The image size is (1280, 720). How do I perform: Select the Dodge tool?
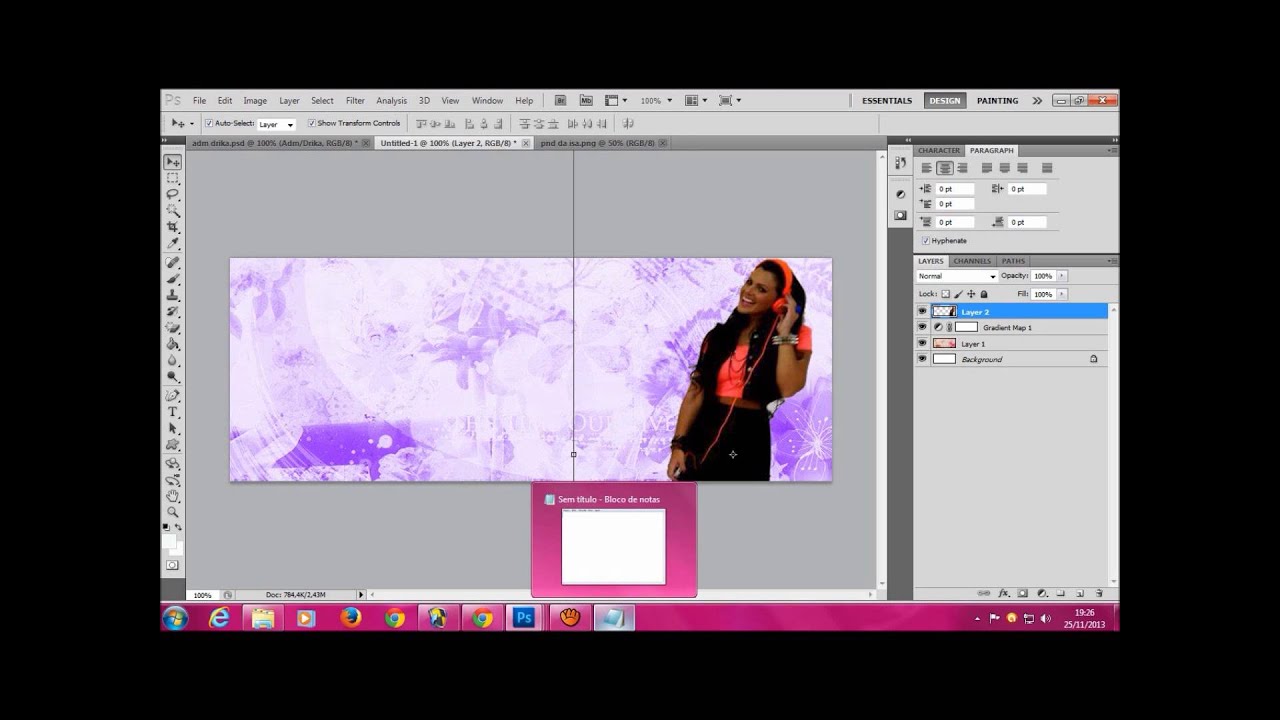(173, 376)
